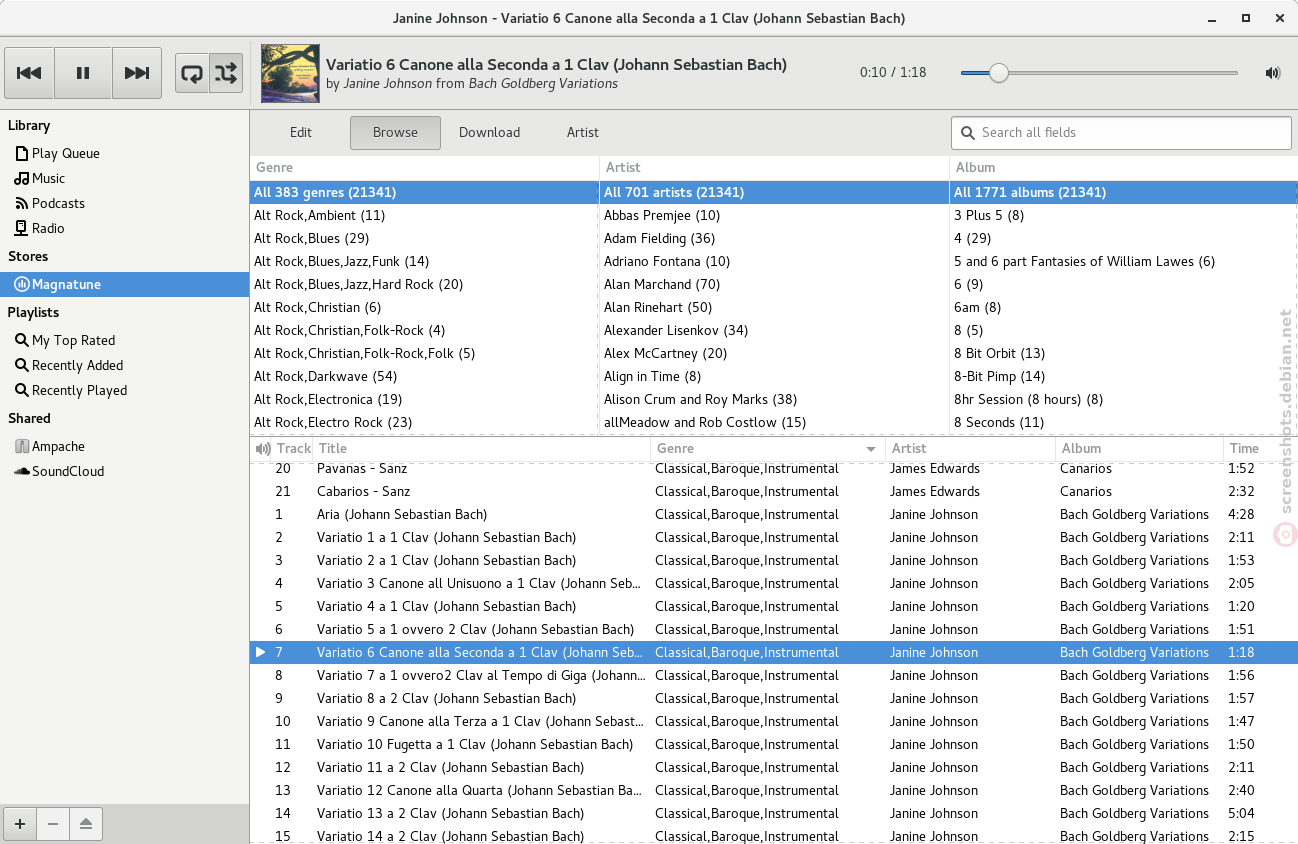Mute via the volume speaker icon

click(1272, 72)
